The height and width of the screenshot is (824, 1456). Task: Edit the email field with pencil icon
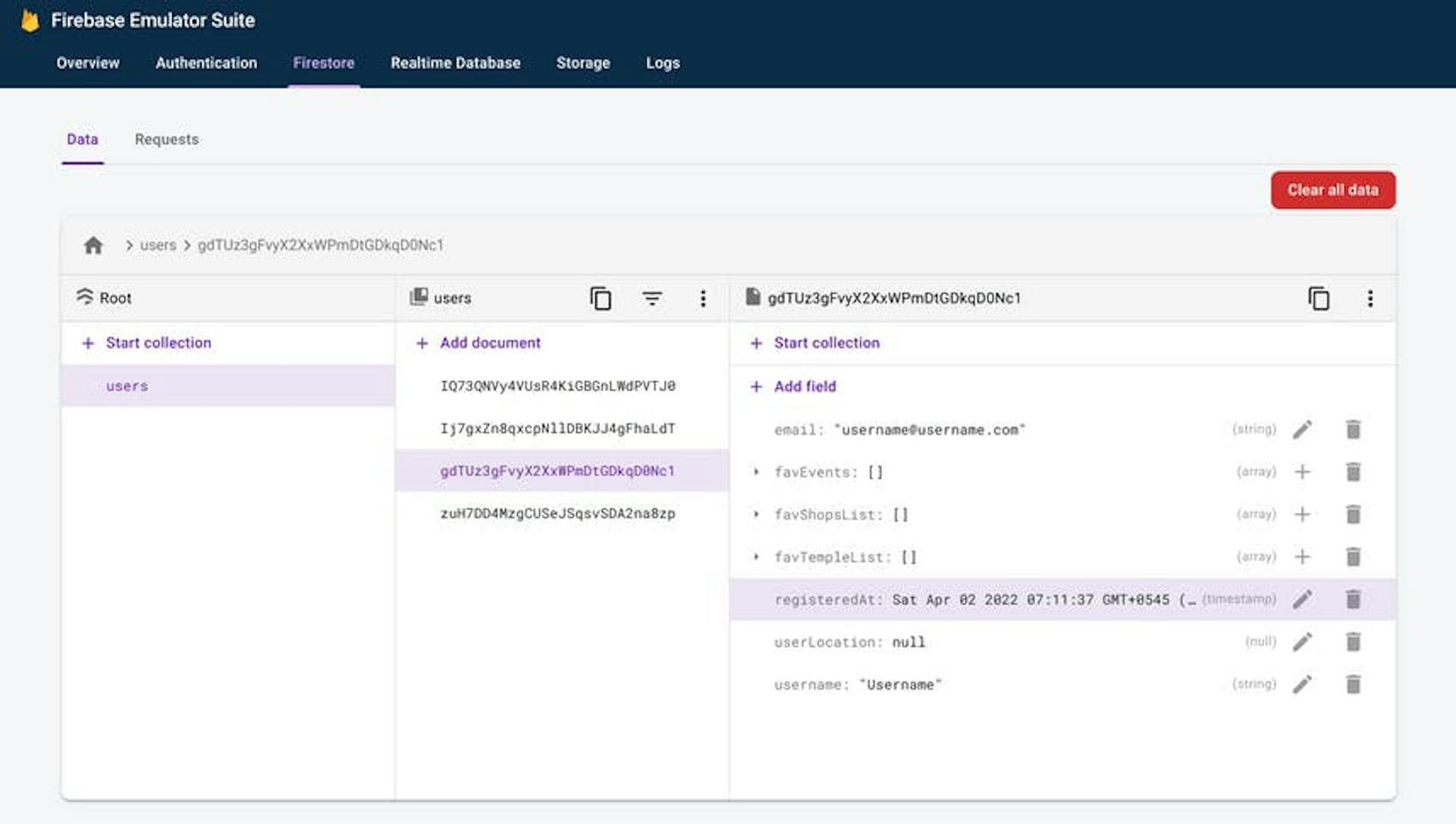click(1302, 430)
